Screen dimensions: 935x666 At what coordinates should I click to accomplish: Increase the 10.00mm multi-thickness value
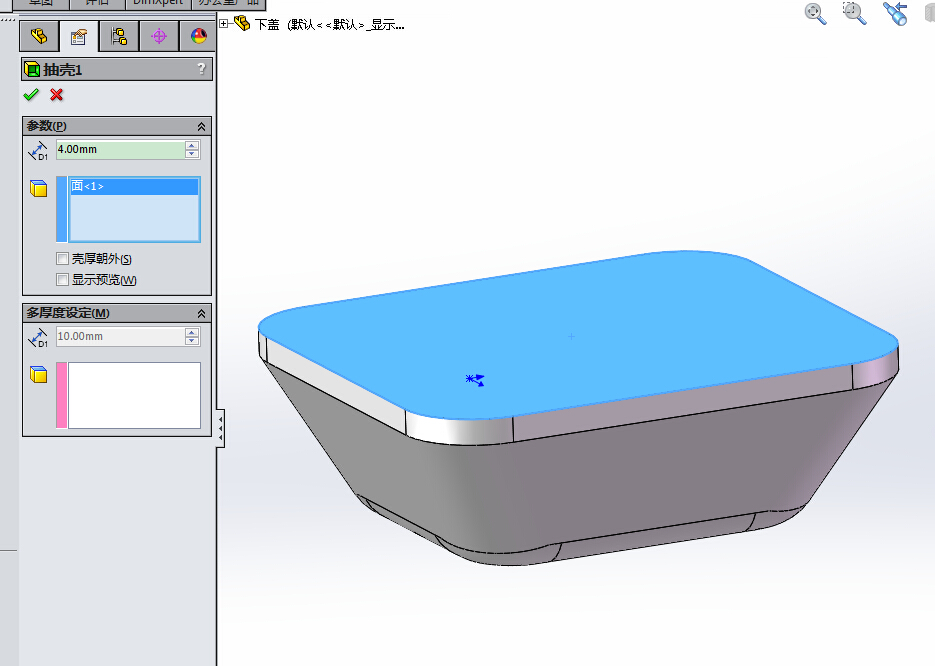(x=192, y=333)
